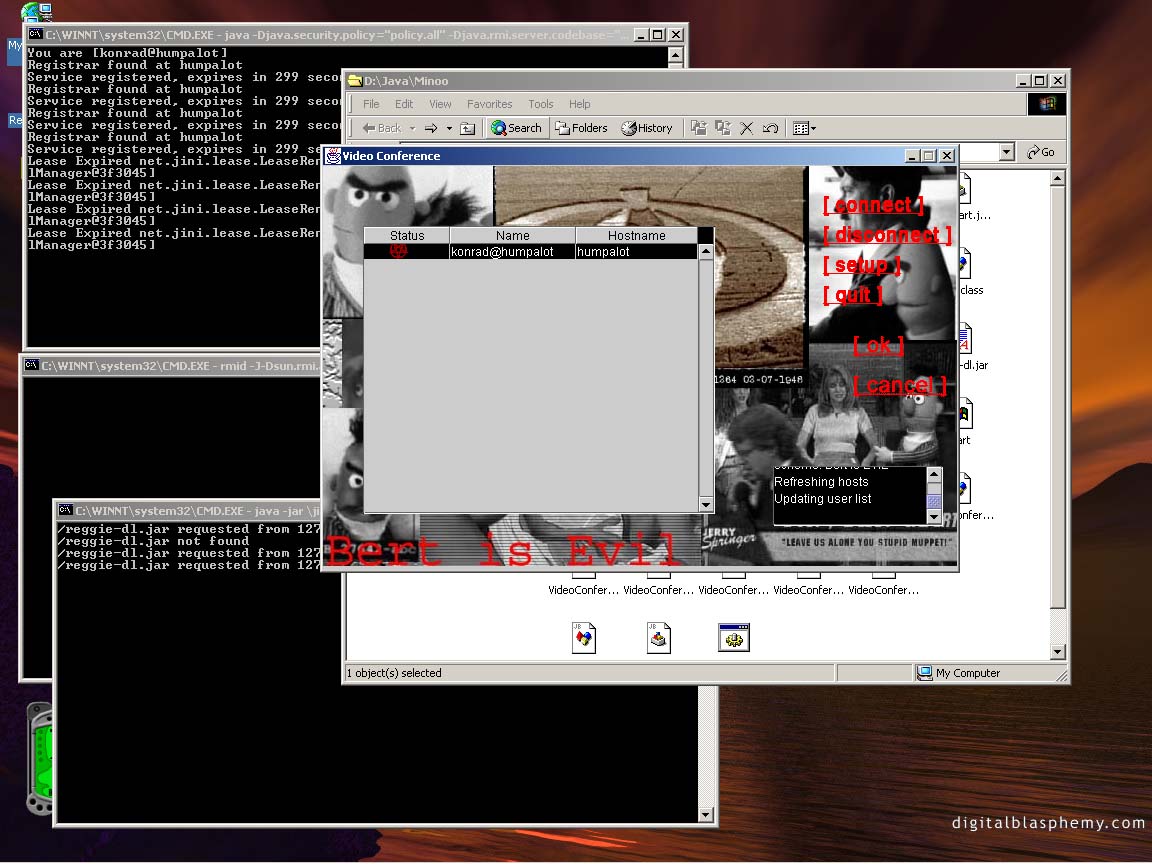Confirm with the [ok] link
1152x864 pixels.
[x=878, y=345]
